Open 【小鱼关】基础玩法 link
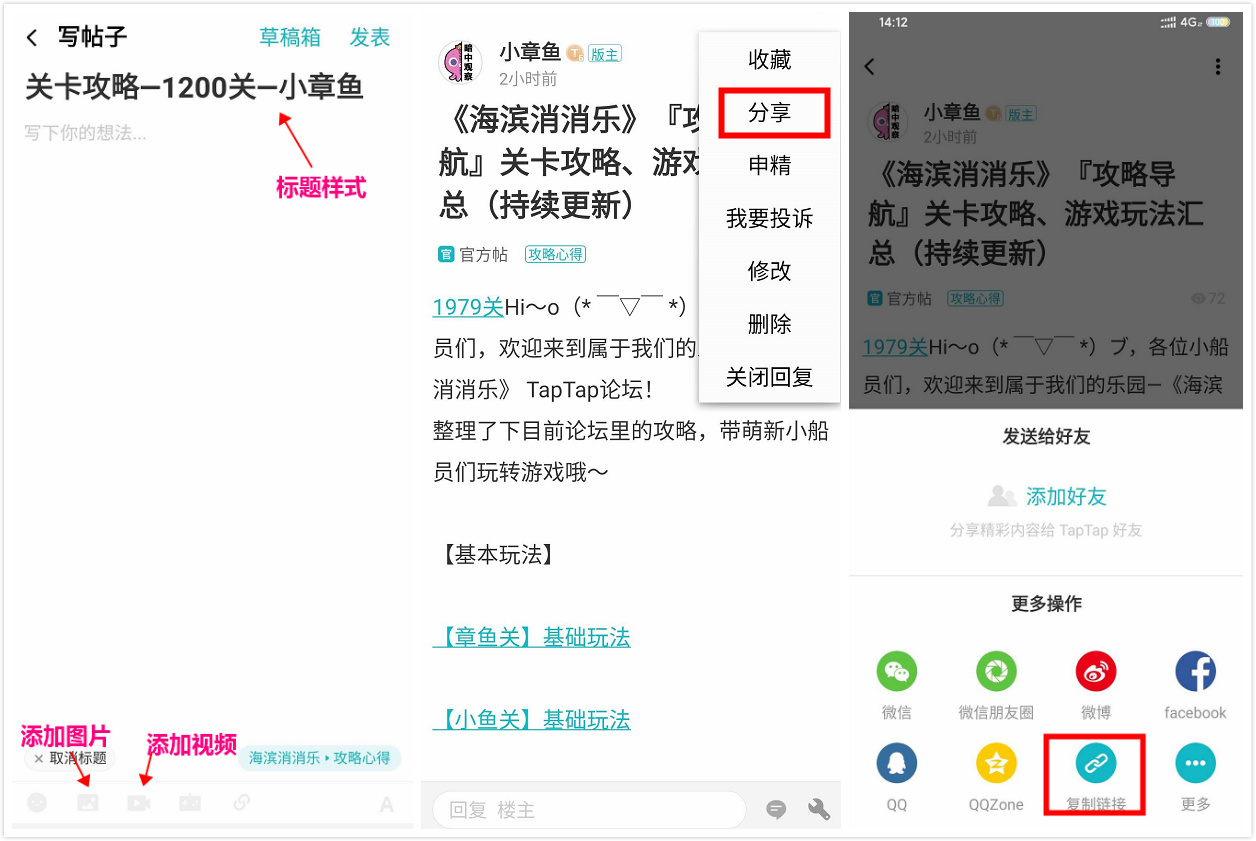 (532, 720)
